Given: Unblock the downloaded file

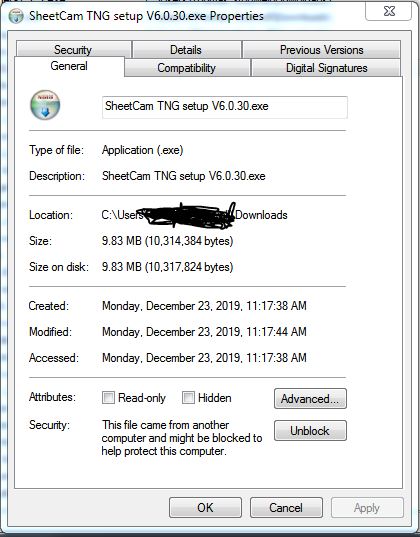Looking at the screenshot, I should click(x=310, y=430).
